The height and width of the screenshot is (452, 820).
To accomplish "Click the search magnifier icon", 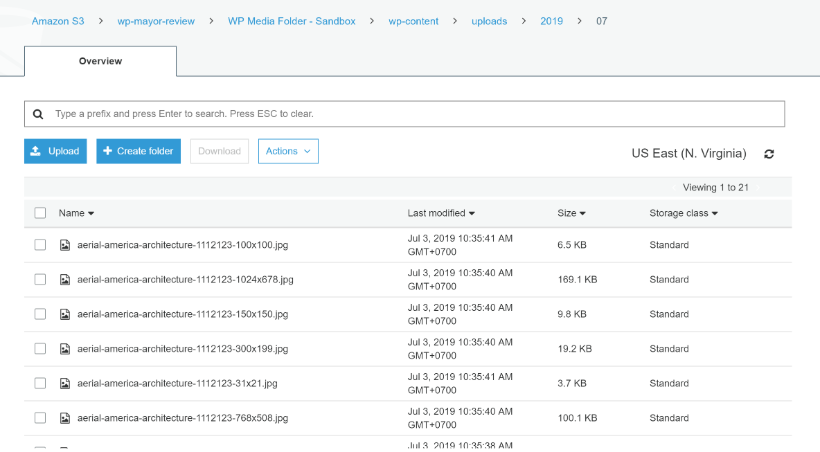I will 38,114.
